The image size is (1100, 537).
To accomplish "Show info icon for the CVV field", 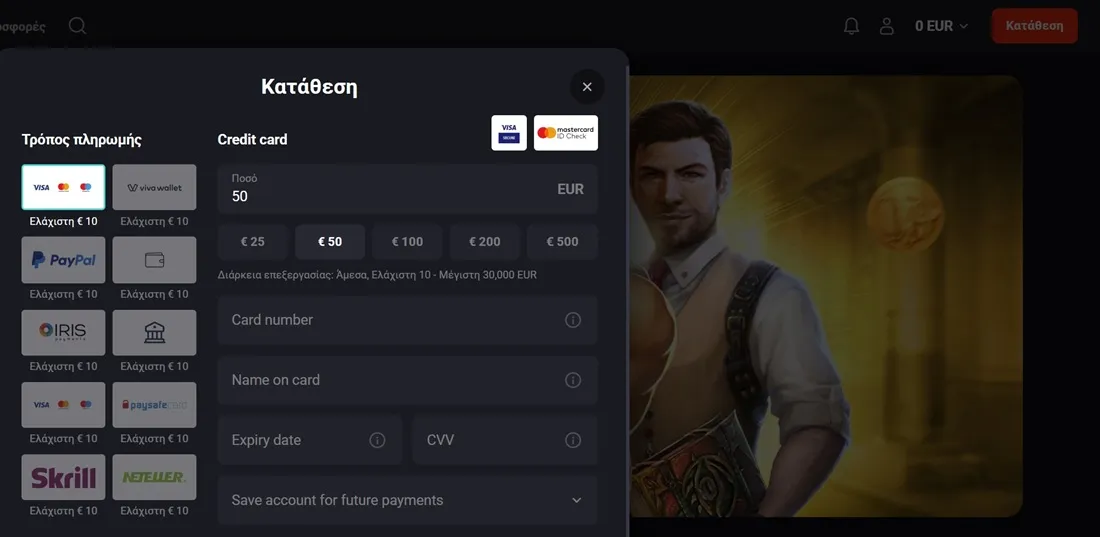I will (573, 440).
